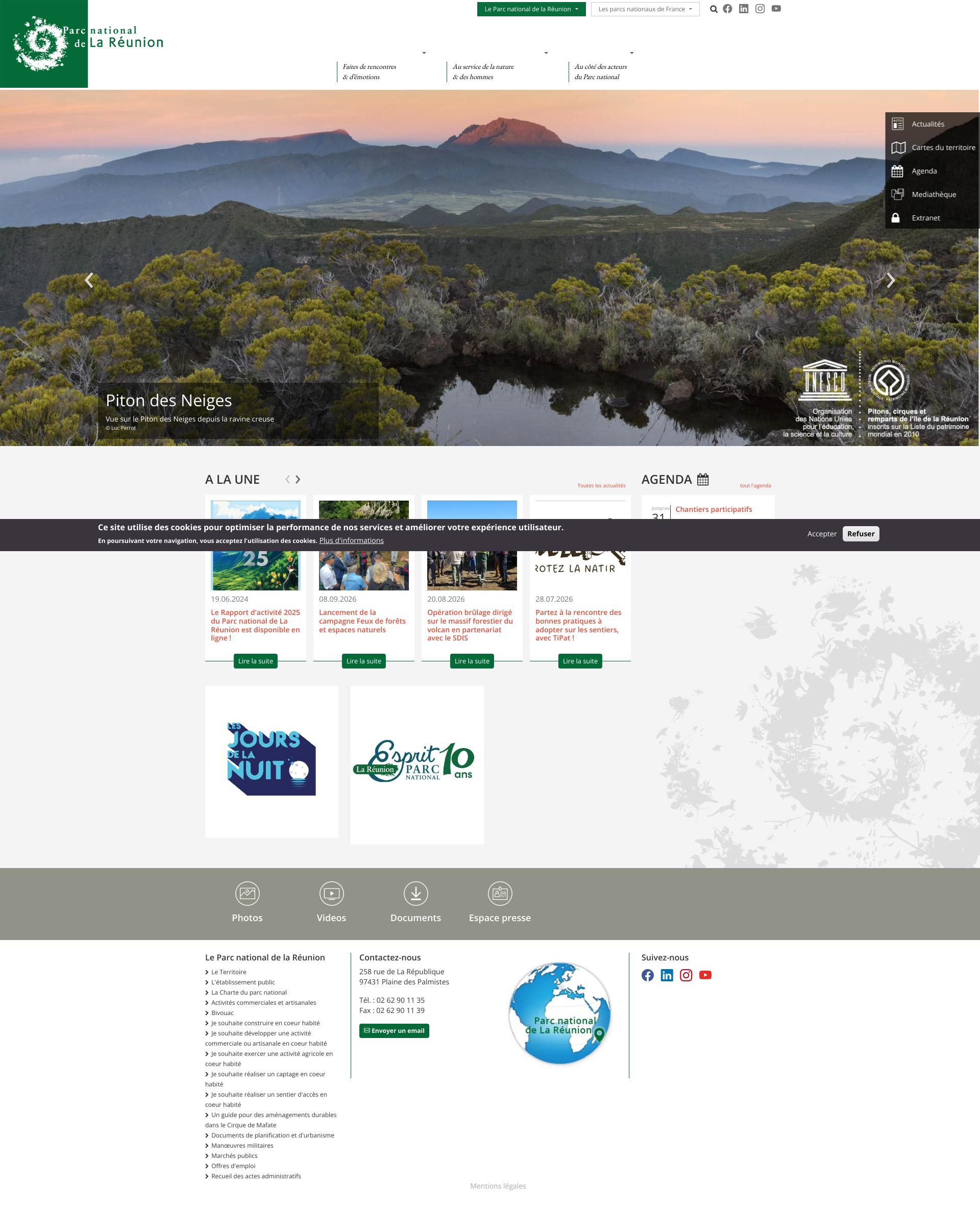Open Plus d'informations cookie link

(x=351, y=540)
